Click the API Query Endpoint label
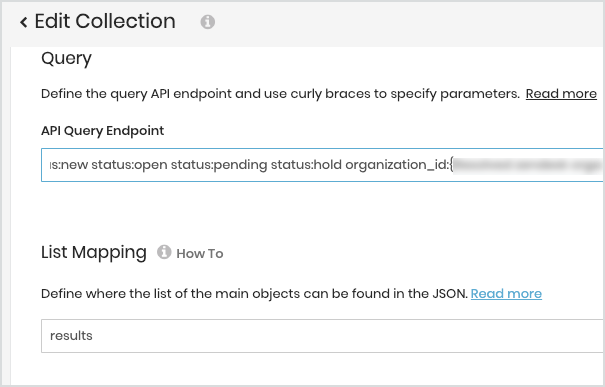This screenshot has height=387, width=605. (103, 130)
